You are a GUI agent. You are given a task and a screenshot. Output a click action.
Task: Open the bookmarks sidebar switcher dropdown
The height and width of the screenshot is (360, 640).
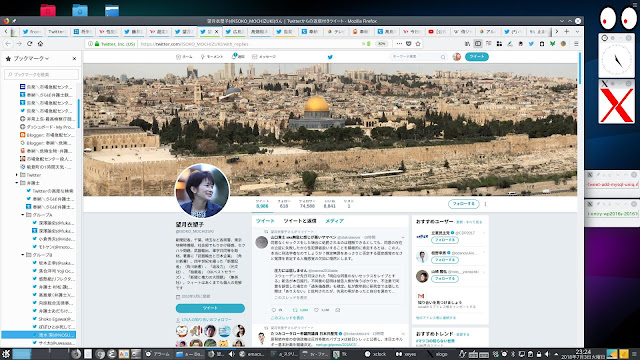click(x=31, y=58)
